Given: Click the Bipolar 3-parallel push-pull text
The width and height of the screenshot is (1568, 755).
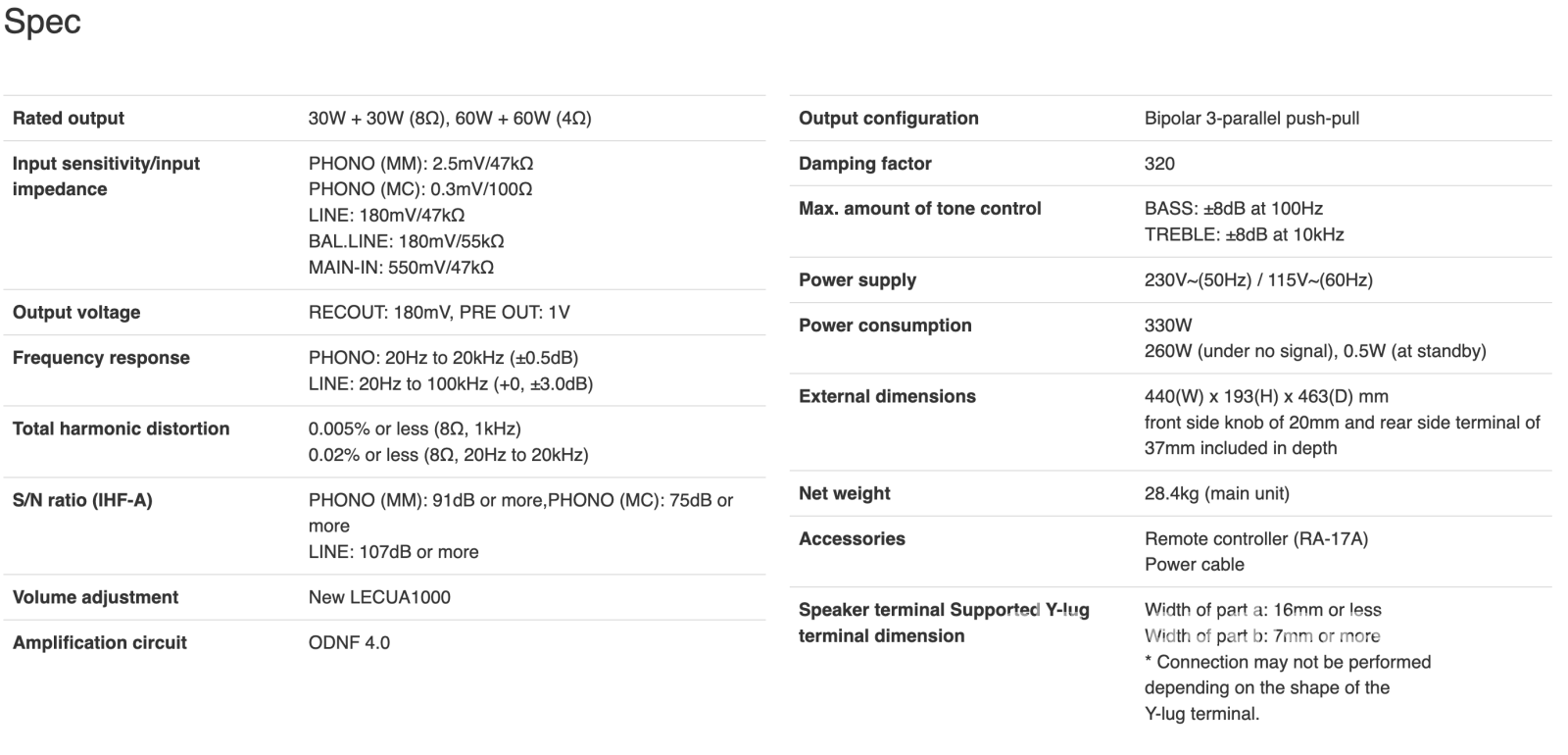Looking at the screenshot, I should click(1251, 119).
